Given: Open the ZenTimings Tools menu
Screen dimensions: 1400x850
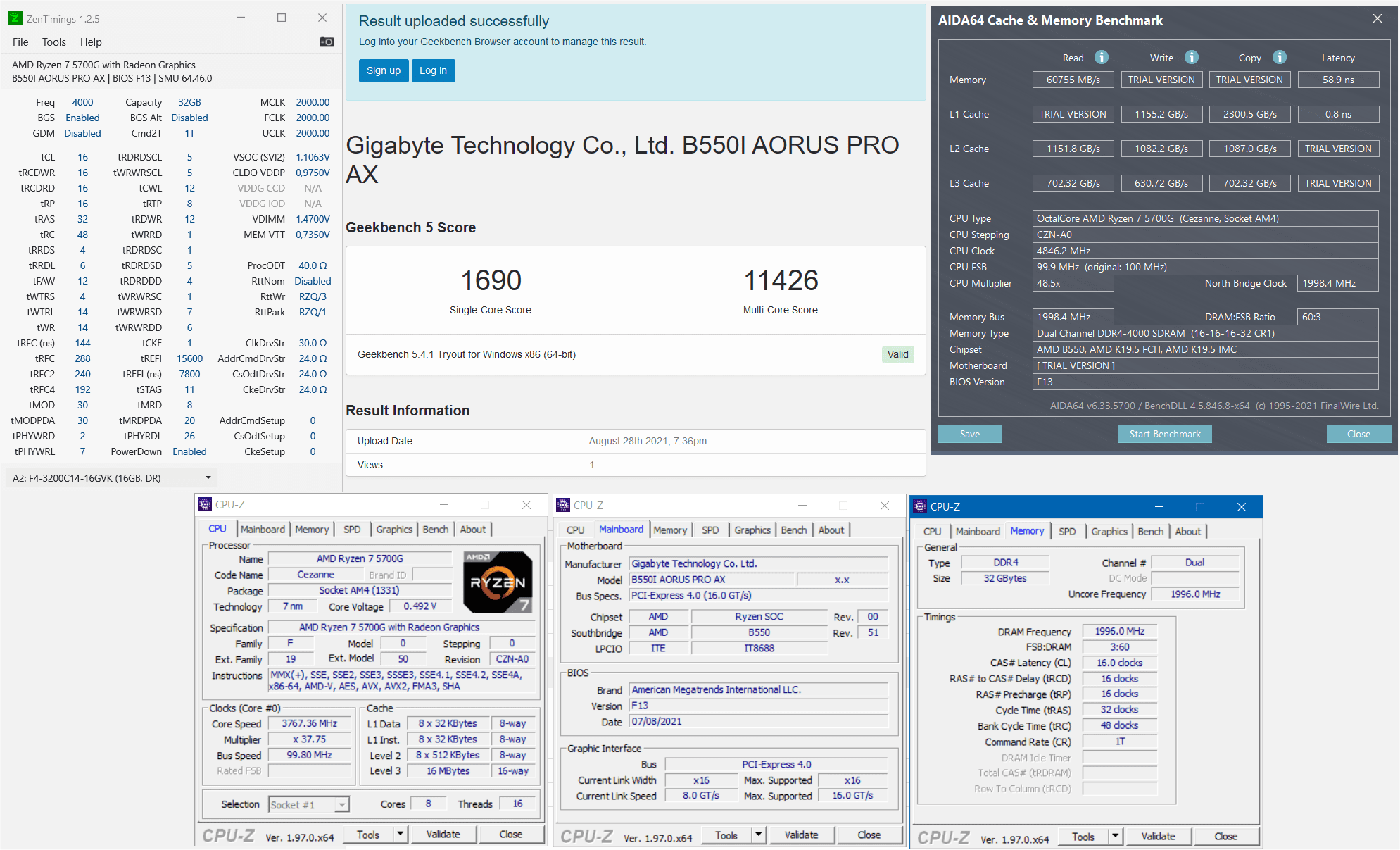Looking at the screenshot, I should click(x=53, y=42).
